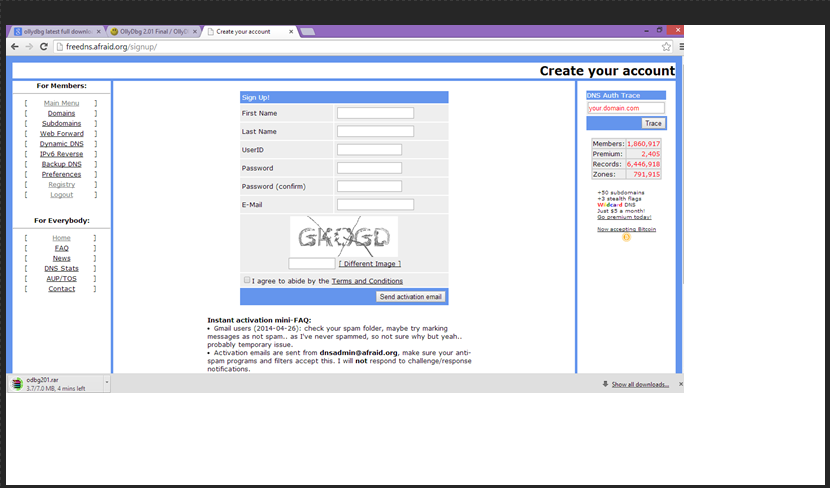Viewport: 830px width, 488px height.
Task: Close the OllyDbg 2.01 Final tab
Action: click(195, 32)
